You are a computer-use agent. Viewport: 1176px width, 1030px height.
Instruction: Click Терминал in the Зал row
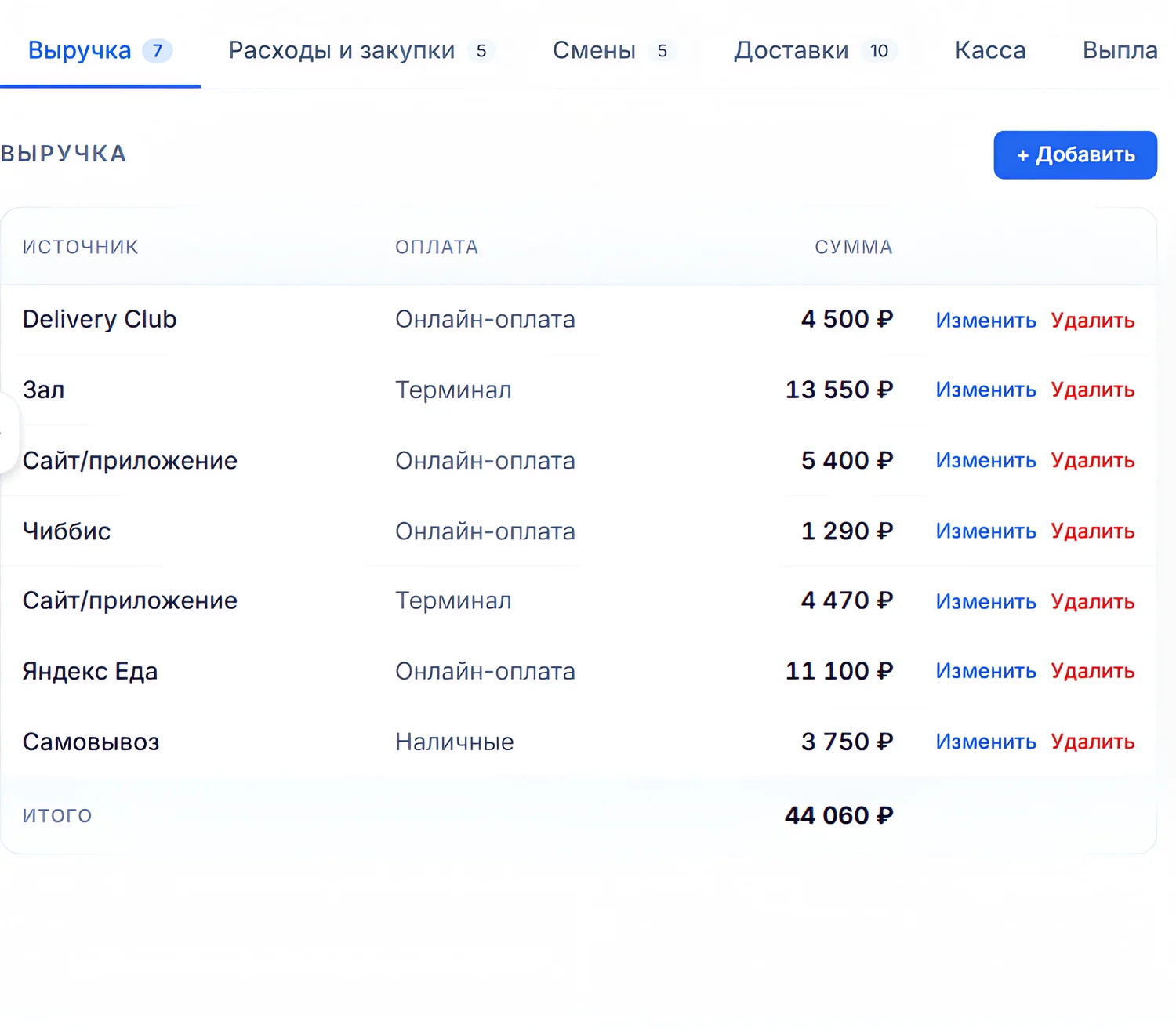453,390
